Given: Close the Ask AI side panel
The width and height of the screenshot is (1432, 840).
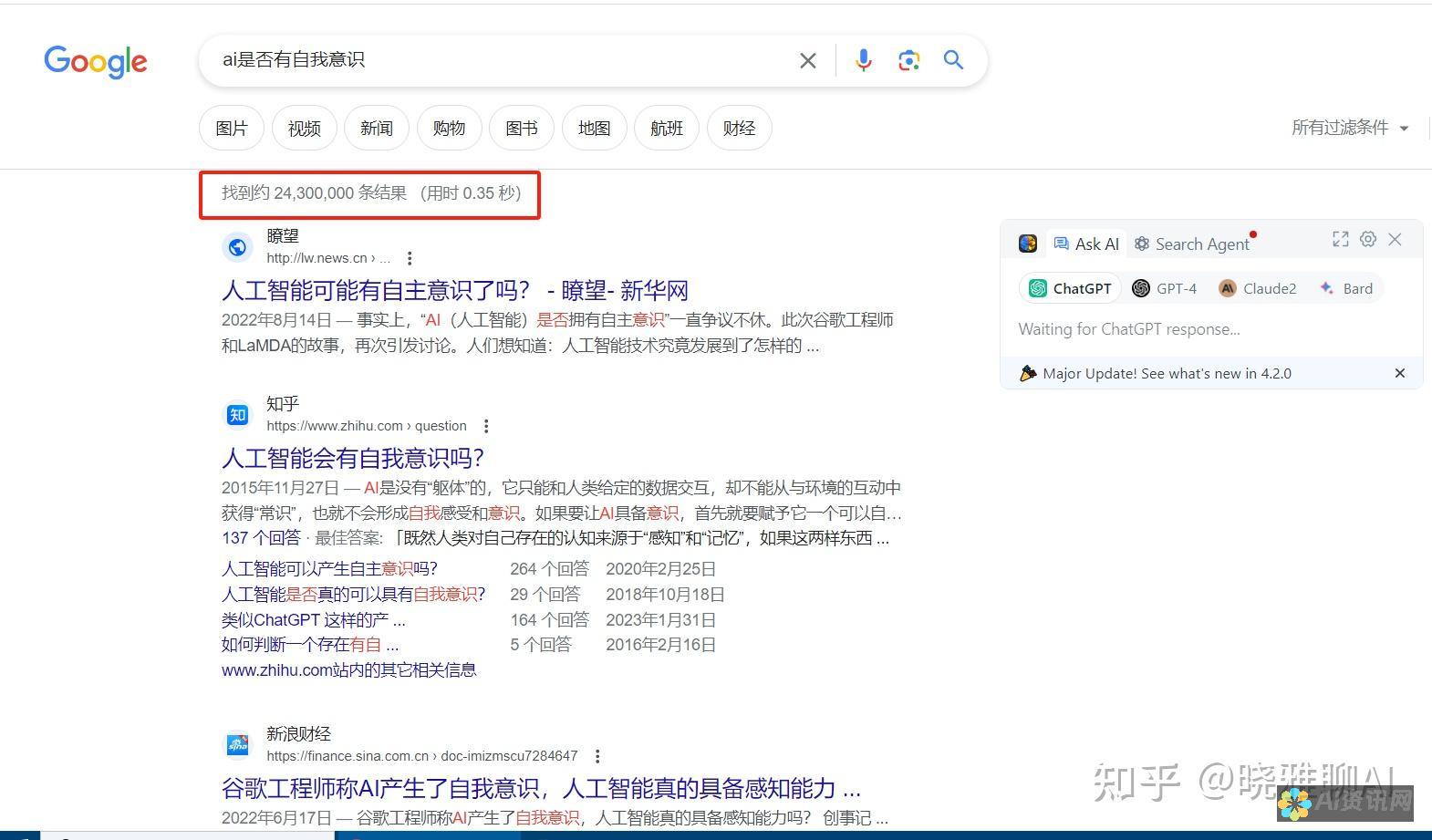Looking at the screenshot, I should (x=1395, y=239).
